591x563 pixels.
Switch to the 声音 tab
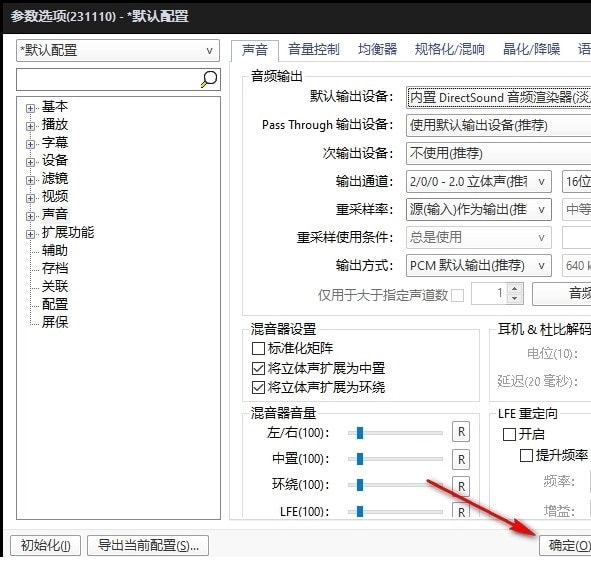(x=255, y=50)
